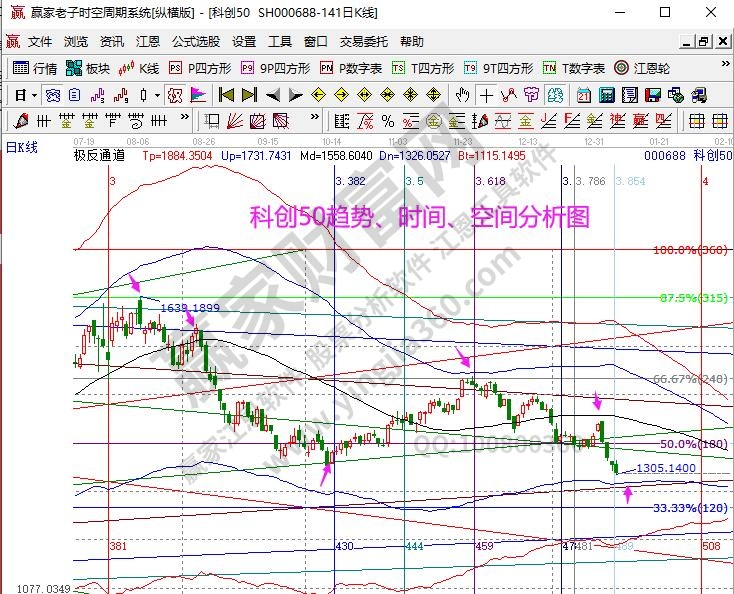Open the 行情 market quotes view
This screenshot has height=594, width=734.
click(34, 68)
